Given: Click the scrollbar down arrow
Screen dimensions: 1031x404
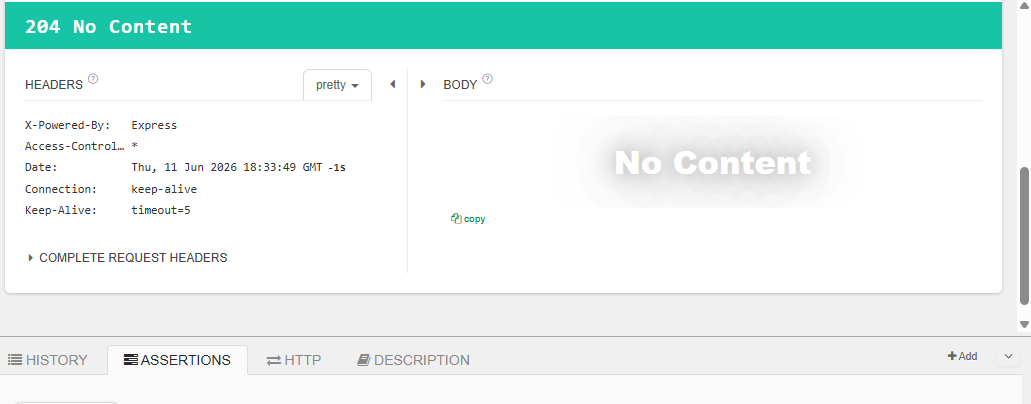Looking at the screenshot, I should [x=1024, y=324].
